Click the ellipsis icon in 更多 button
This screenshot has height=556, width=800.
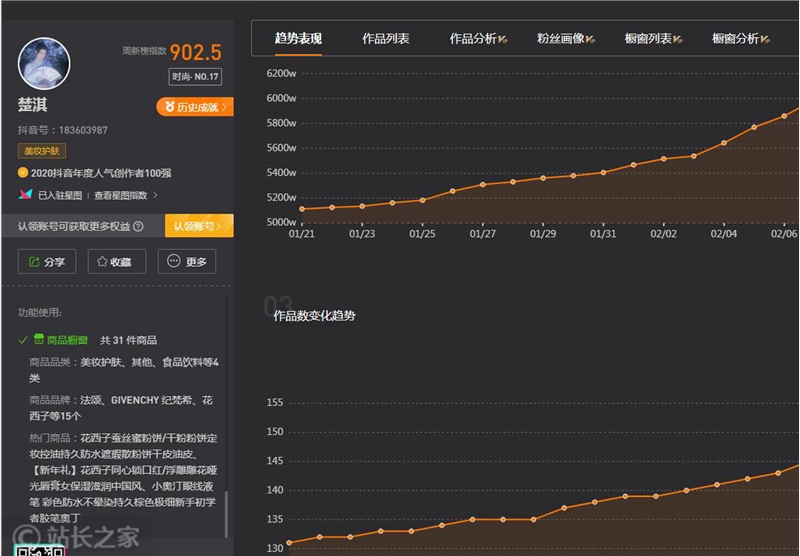(173, 261)
